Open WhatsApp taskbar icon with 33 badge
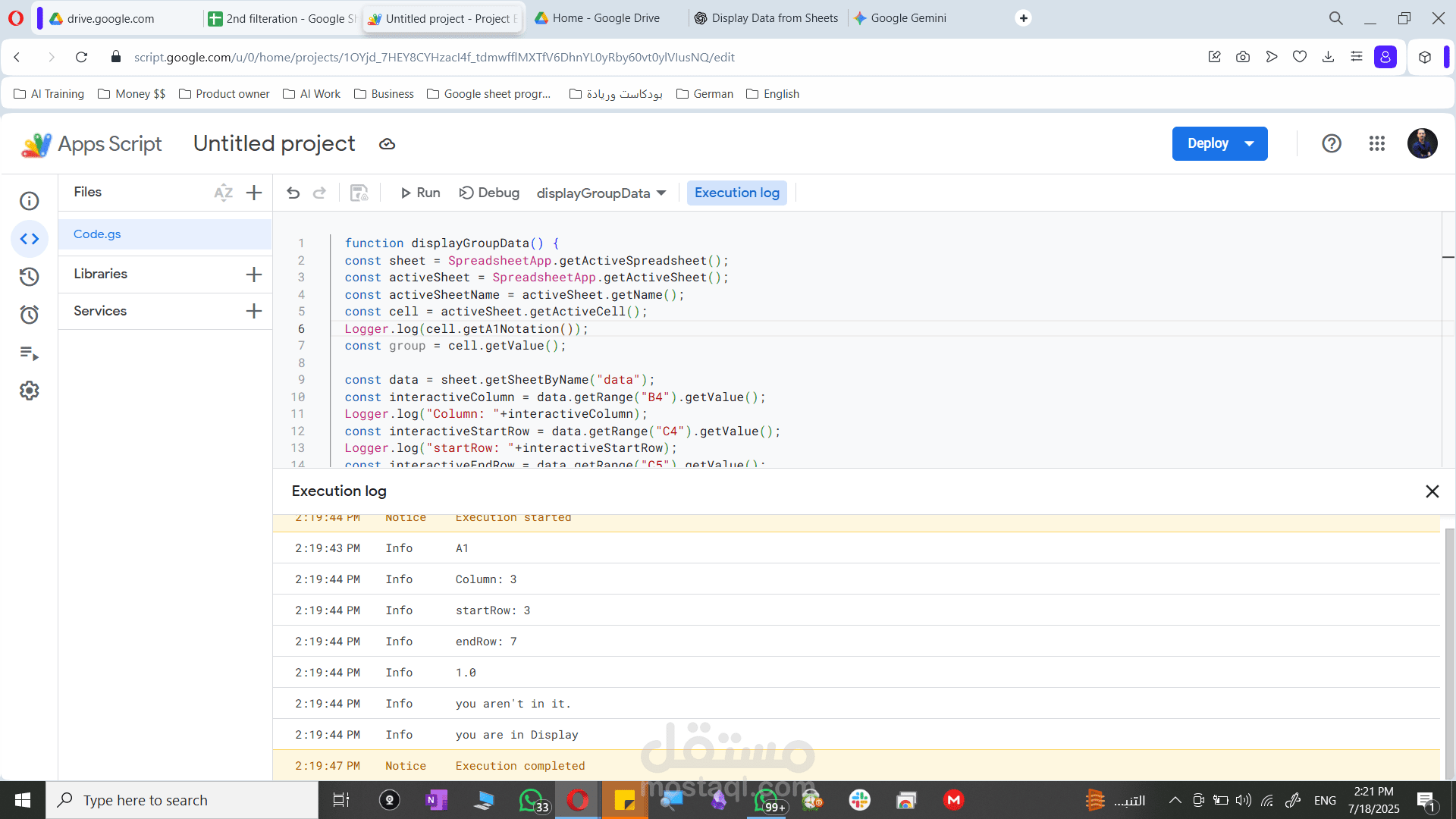1456x819 pixels. tap(532, 800)
